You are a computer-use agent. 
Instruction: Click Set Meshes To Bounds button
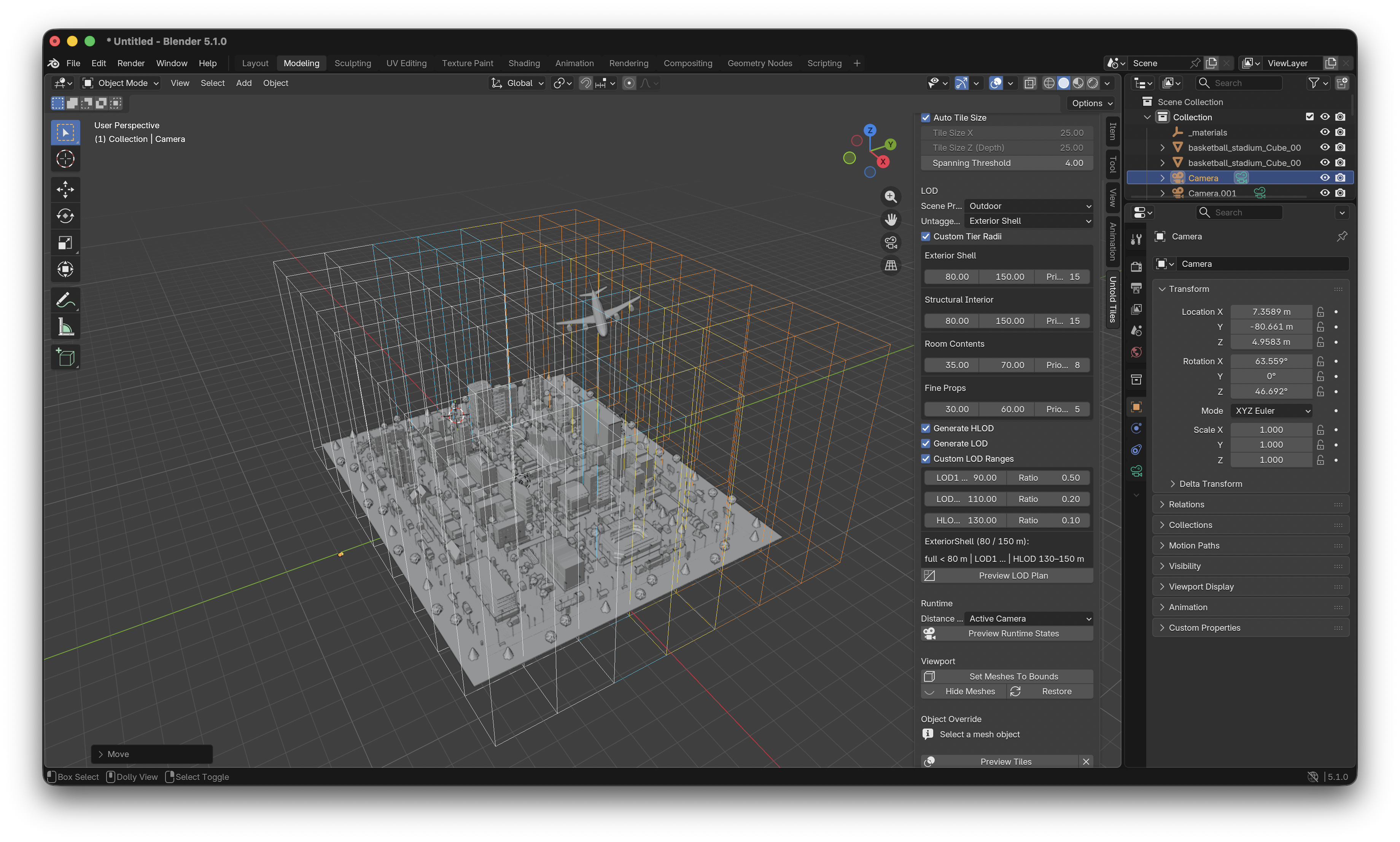click(x=1007, y=676)
